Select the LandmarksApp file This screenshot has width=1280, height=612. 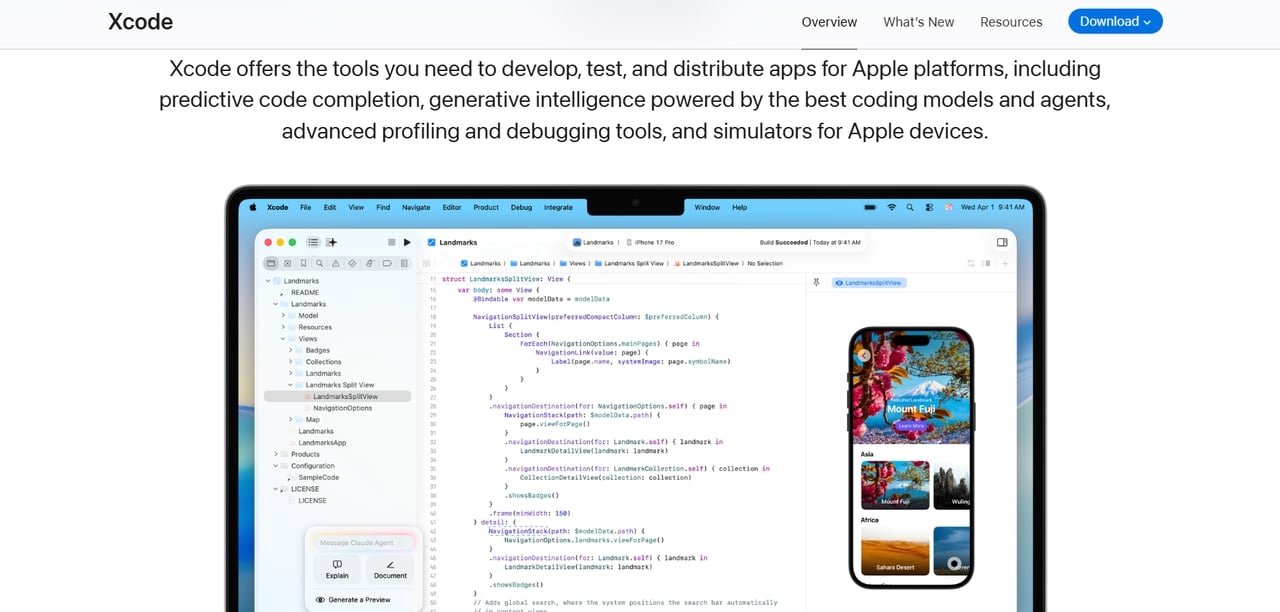[x=322, y=443]
